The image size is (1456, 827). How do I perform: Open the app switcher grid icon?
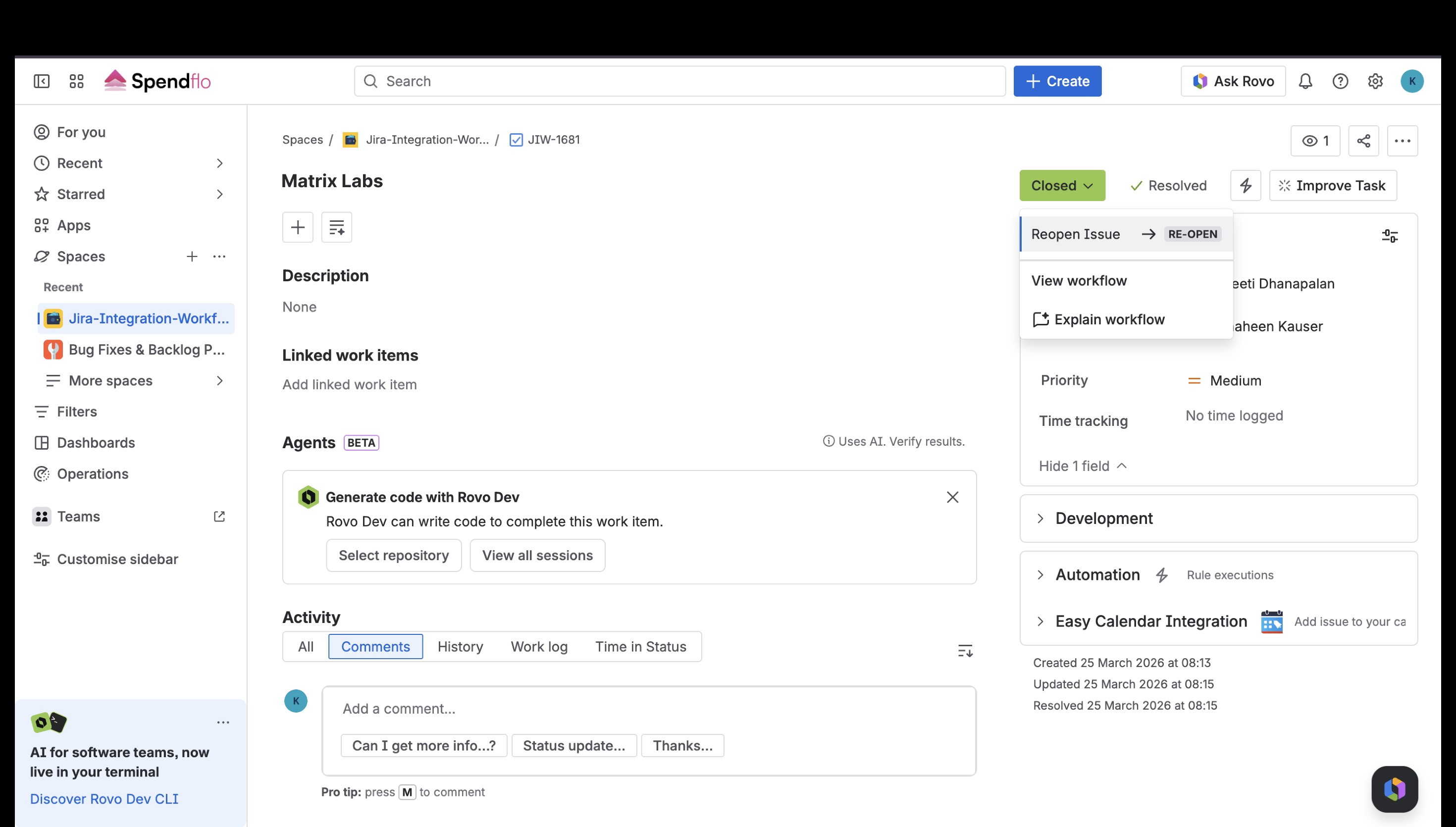(77, 81)
